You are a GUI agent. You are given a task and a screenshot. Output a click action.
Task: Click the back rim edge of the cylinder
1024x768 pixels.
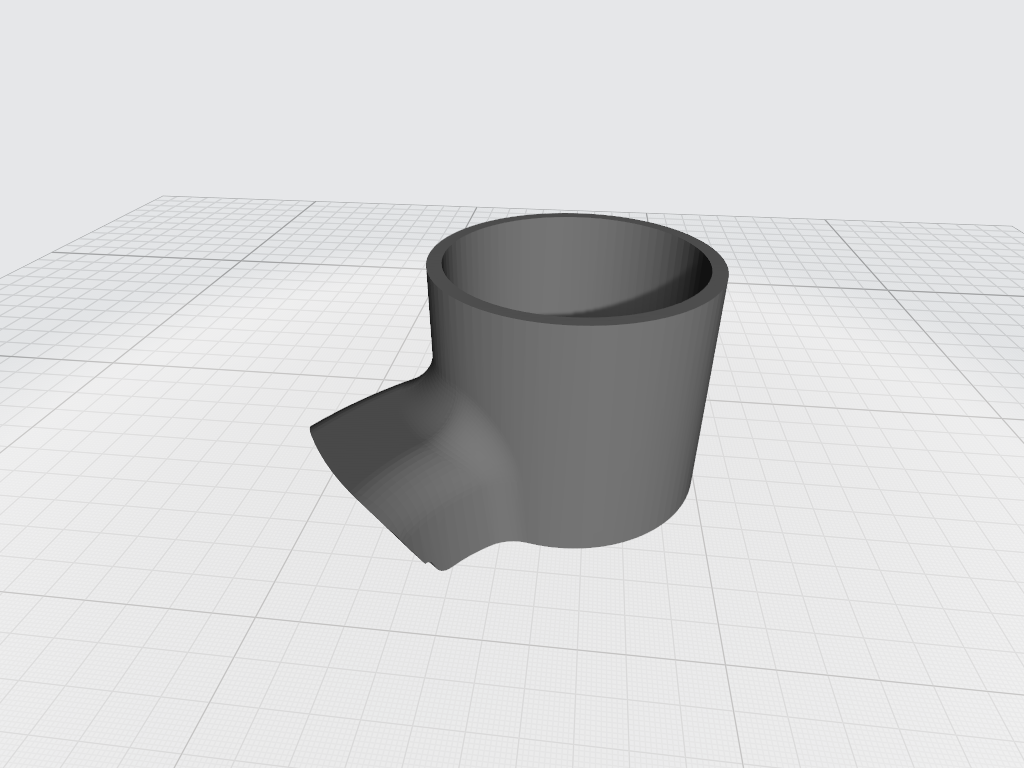(570, 218)
